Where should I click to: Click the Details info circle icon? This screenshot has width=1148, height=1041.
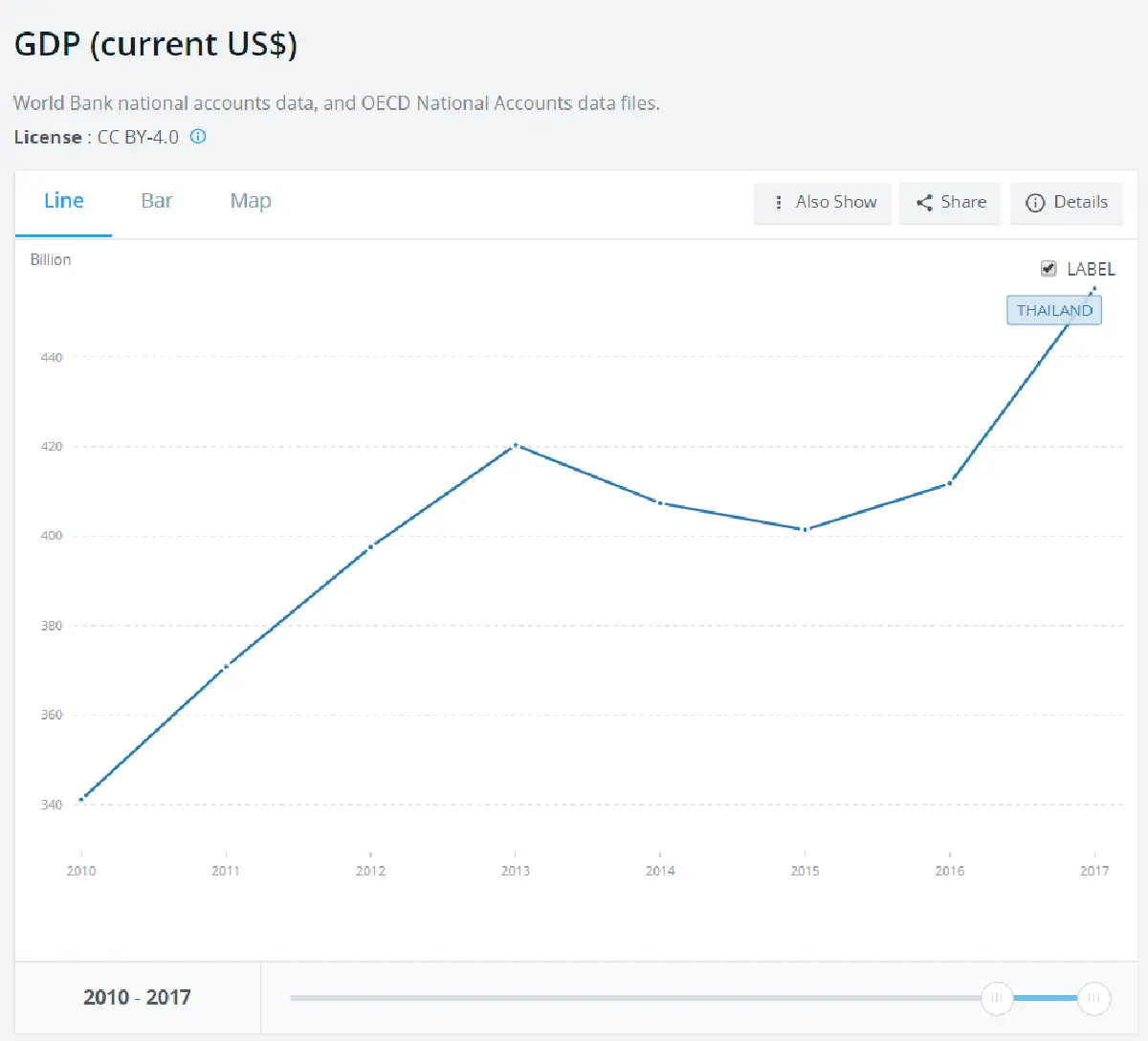pyautogui.click(x=1034, y=203)
